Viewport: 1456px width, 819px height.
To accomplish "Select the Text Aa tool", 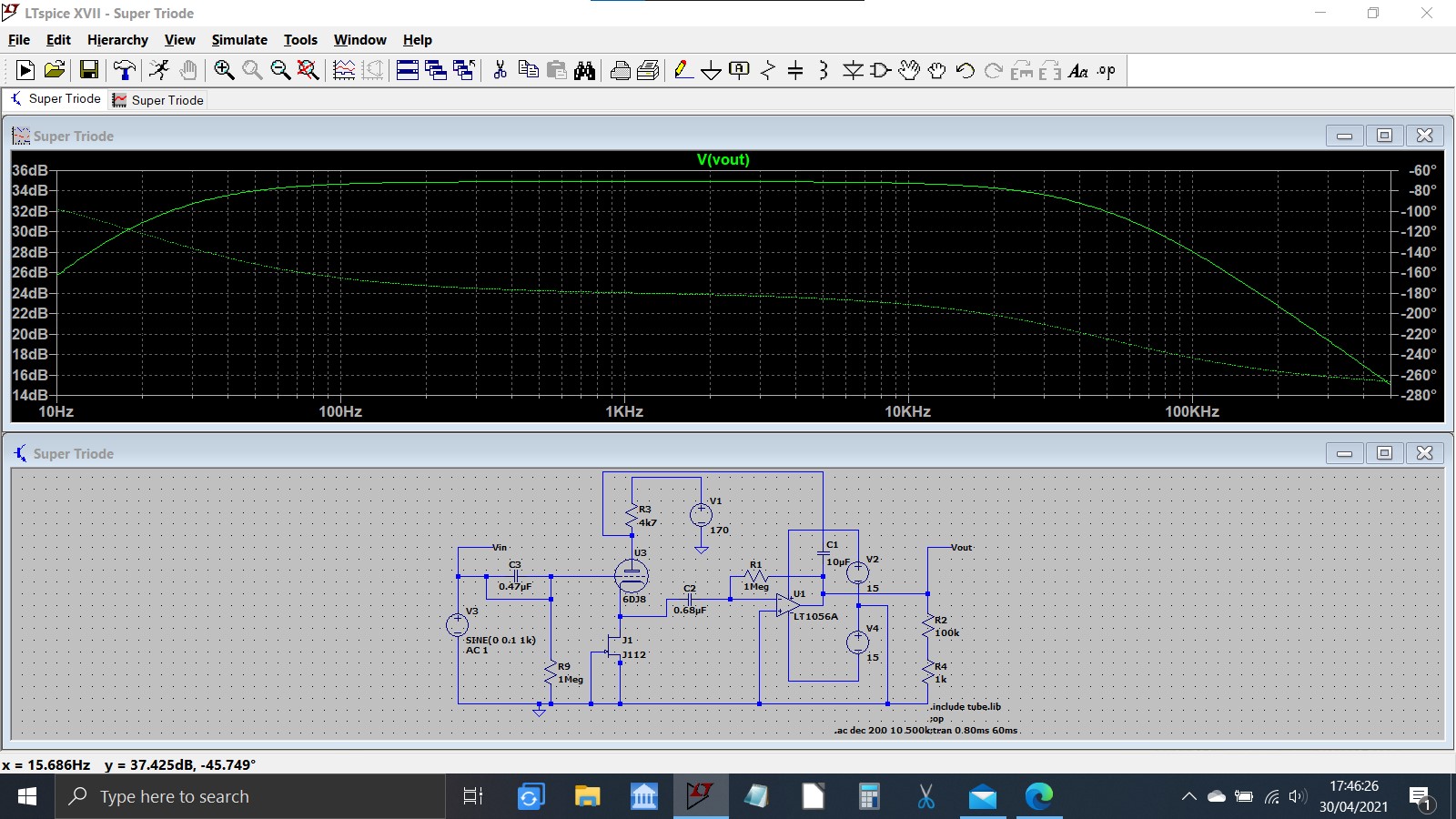I will click(1078, 70).
